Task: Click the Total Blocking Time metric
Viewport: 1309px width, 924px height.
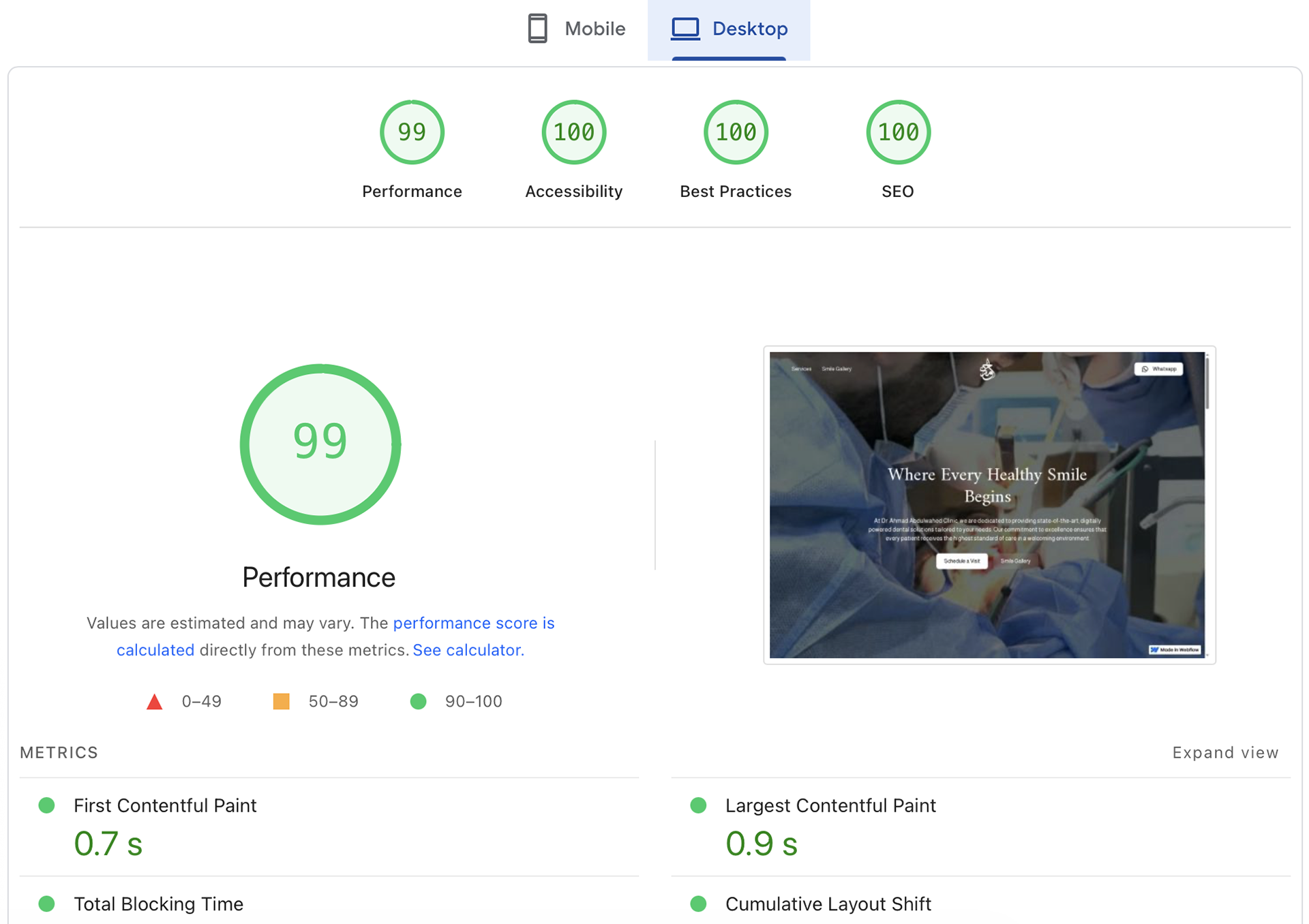Action: coord(158,904)
